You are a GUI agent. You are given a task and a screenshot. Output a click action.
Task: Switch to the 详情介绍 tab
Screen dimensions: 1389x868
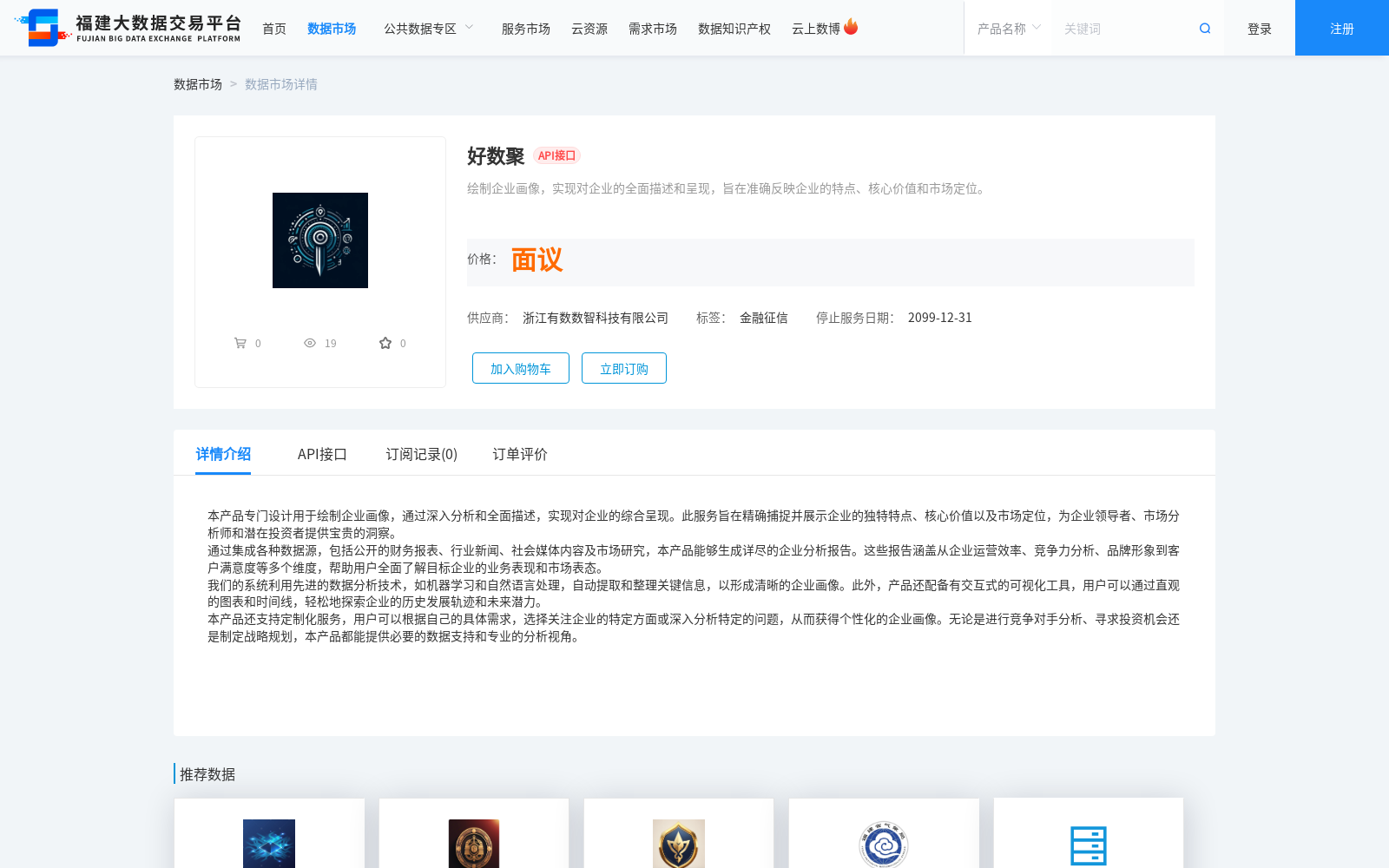coord(223,454)
